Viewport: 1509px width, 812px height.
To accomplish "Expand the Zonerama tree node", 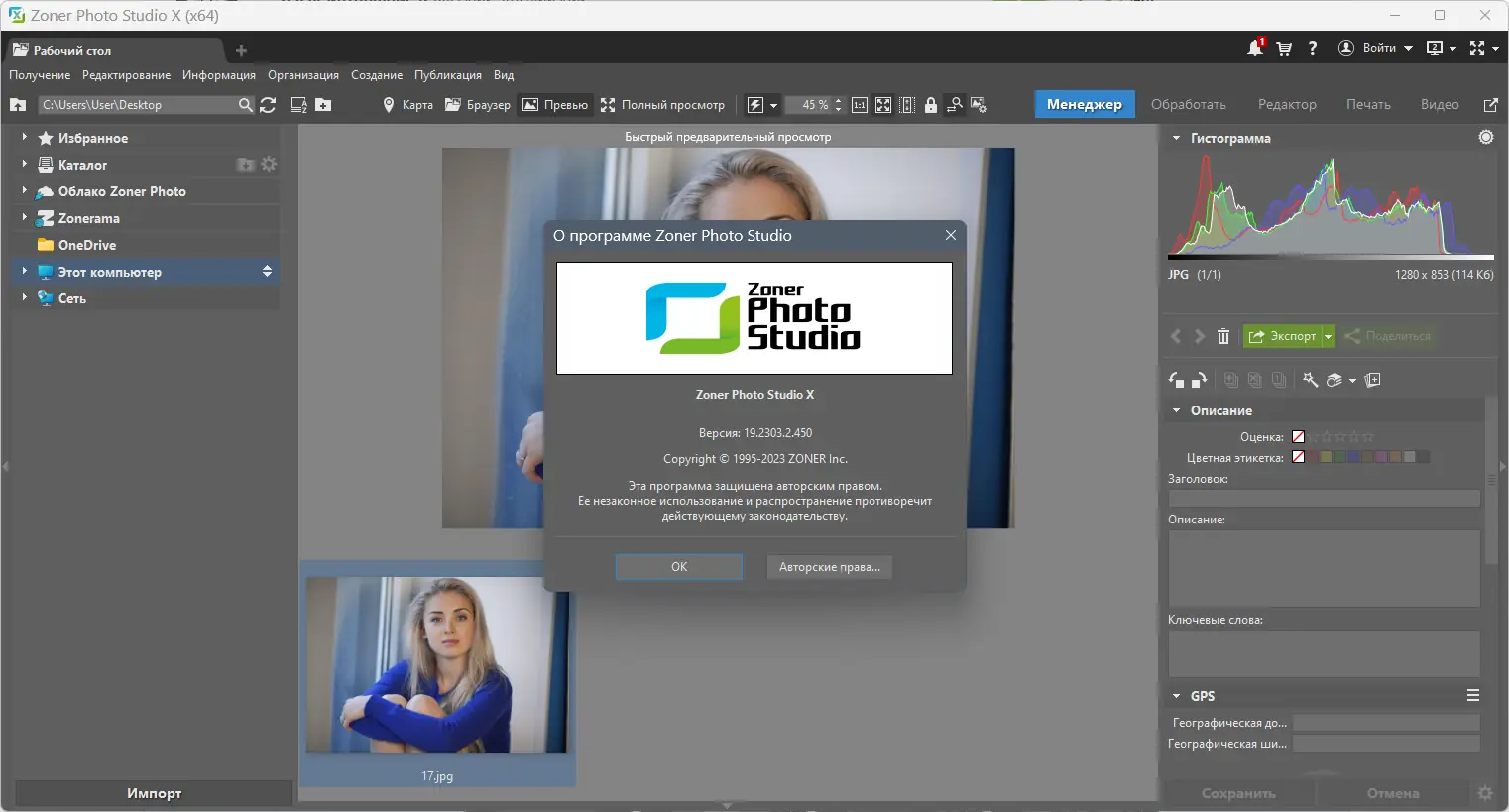I will click(x=24, y=218).
